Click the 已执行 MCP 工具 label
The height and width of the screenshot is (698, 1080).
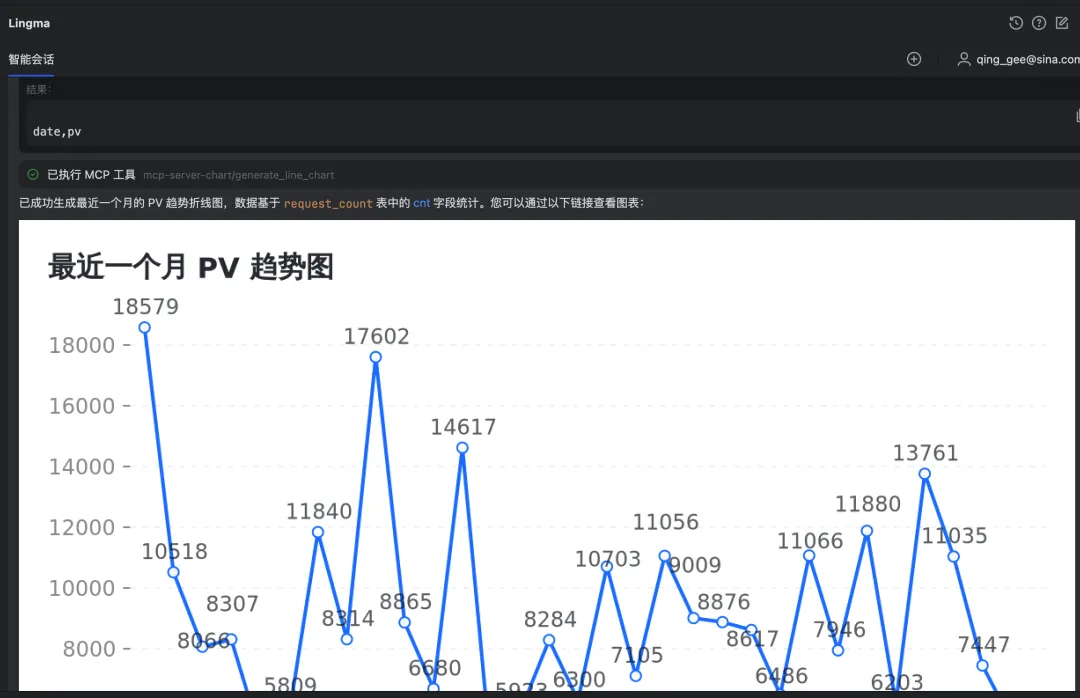coord(91,175)
